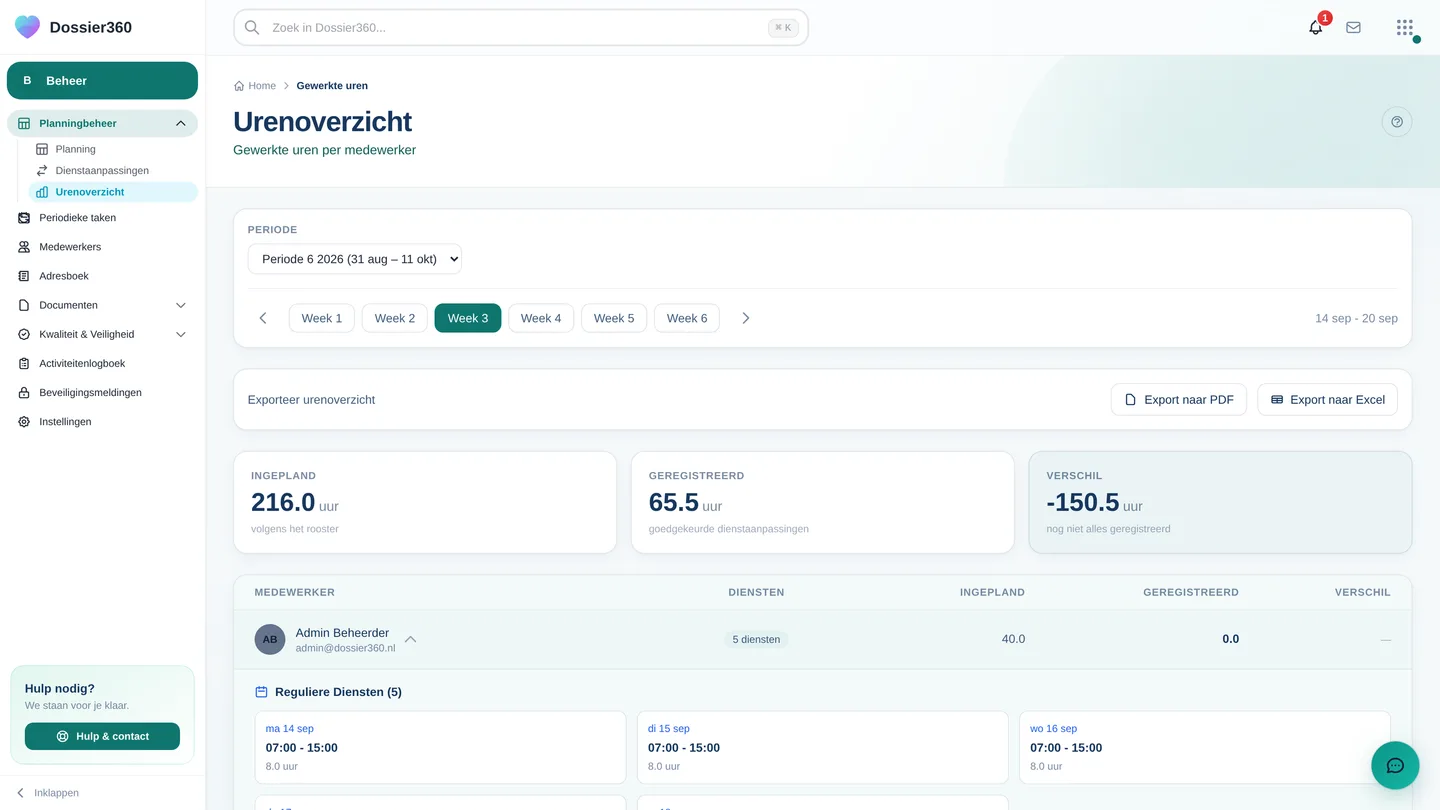Open Dienstaanpassingen in sidebar
This screenshot has height=810, width=1440.
102,170
